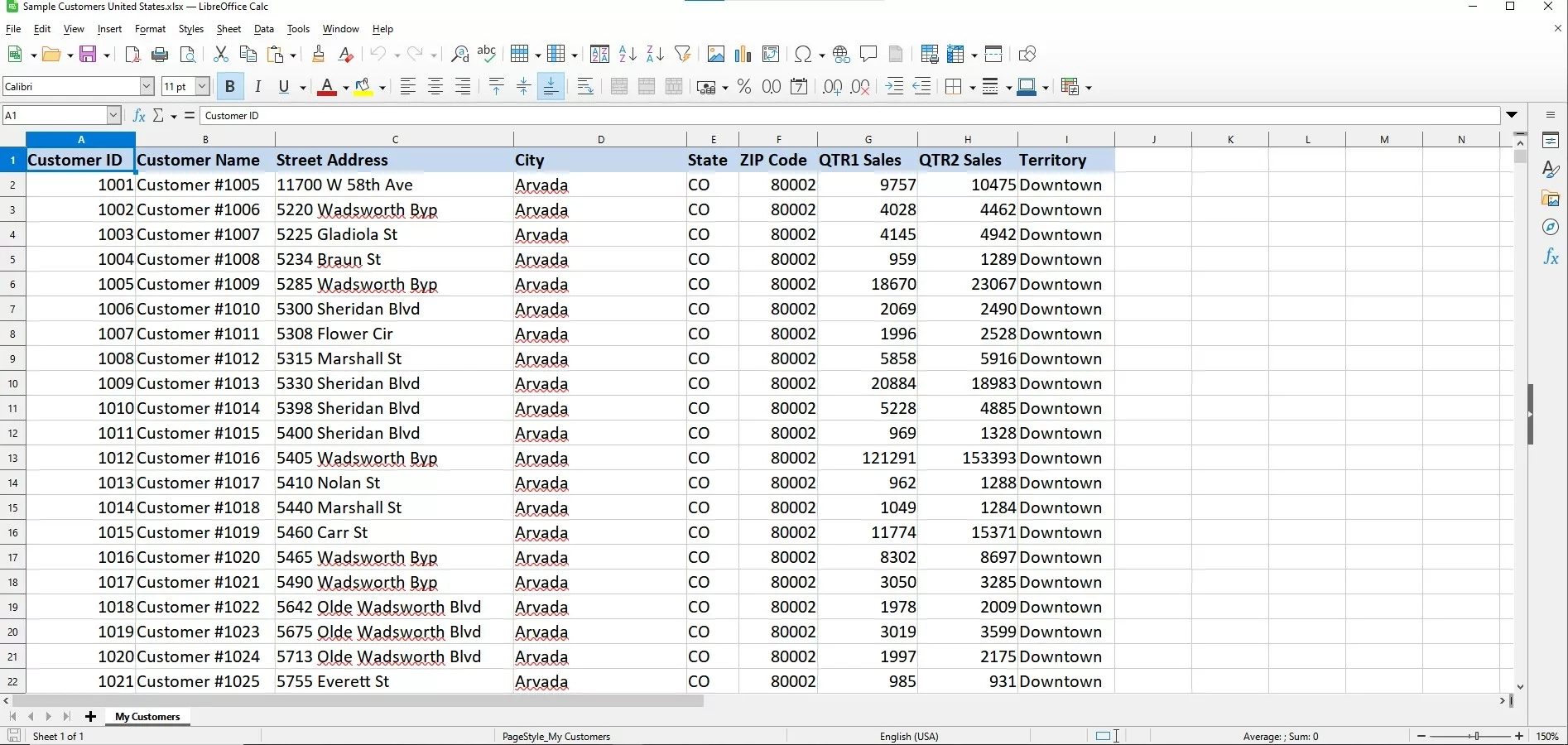The image size is (1568, 745).
Task: Sort descending Z to A
Action: point(655,55)
